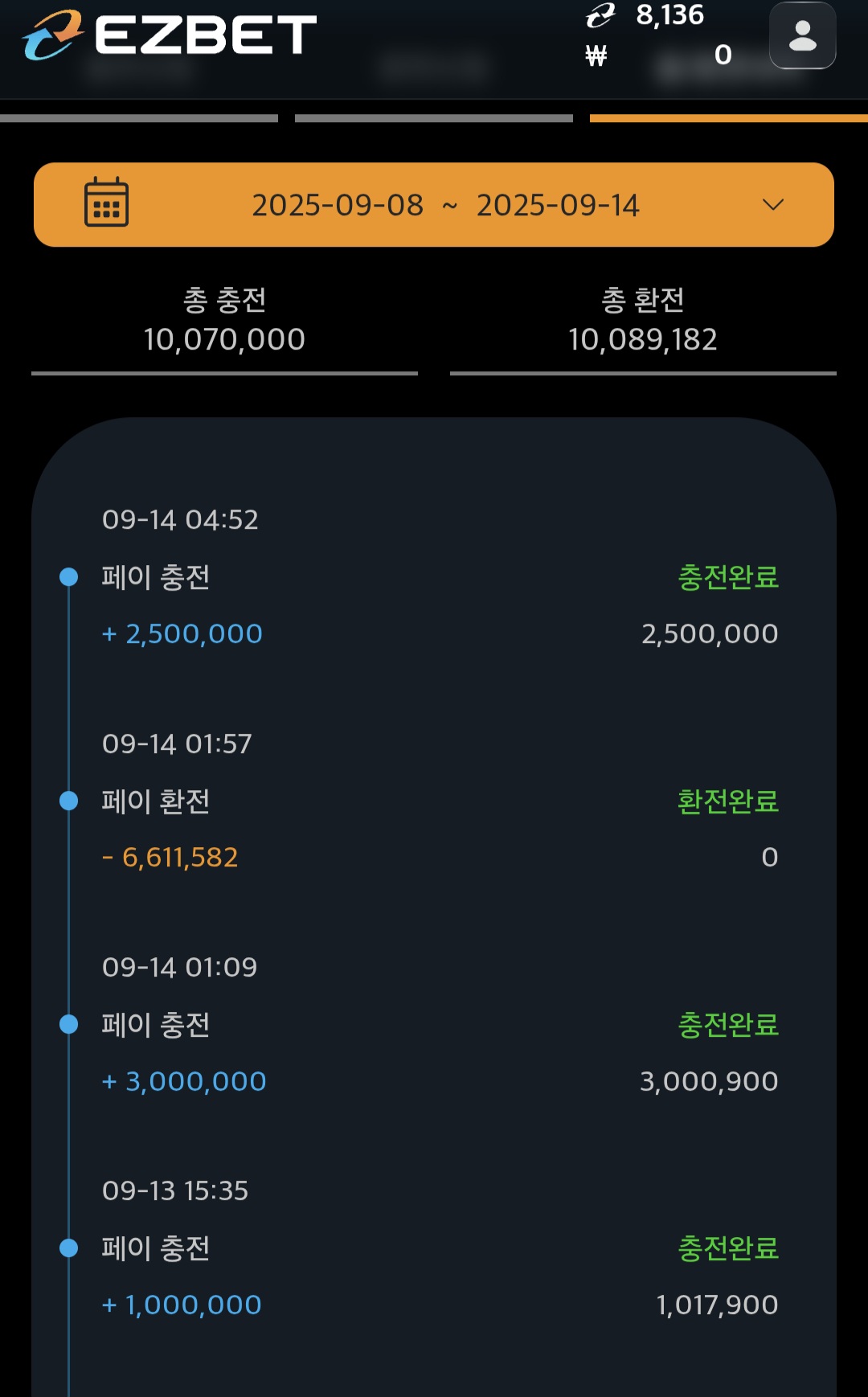The width and height of the screenshot is (868, 1397).
Task: Select the 09-14 01:57 timeline dot
Action: coord(69,801)
